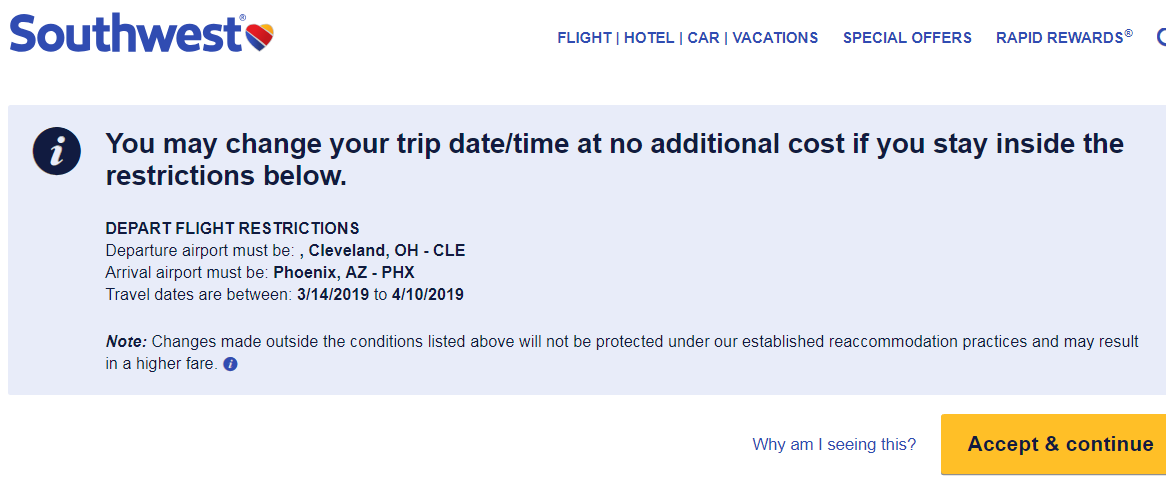The image size is (1175, 483).
Task: Click the trip change notice headline
Action: point(614,159)
